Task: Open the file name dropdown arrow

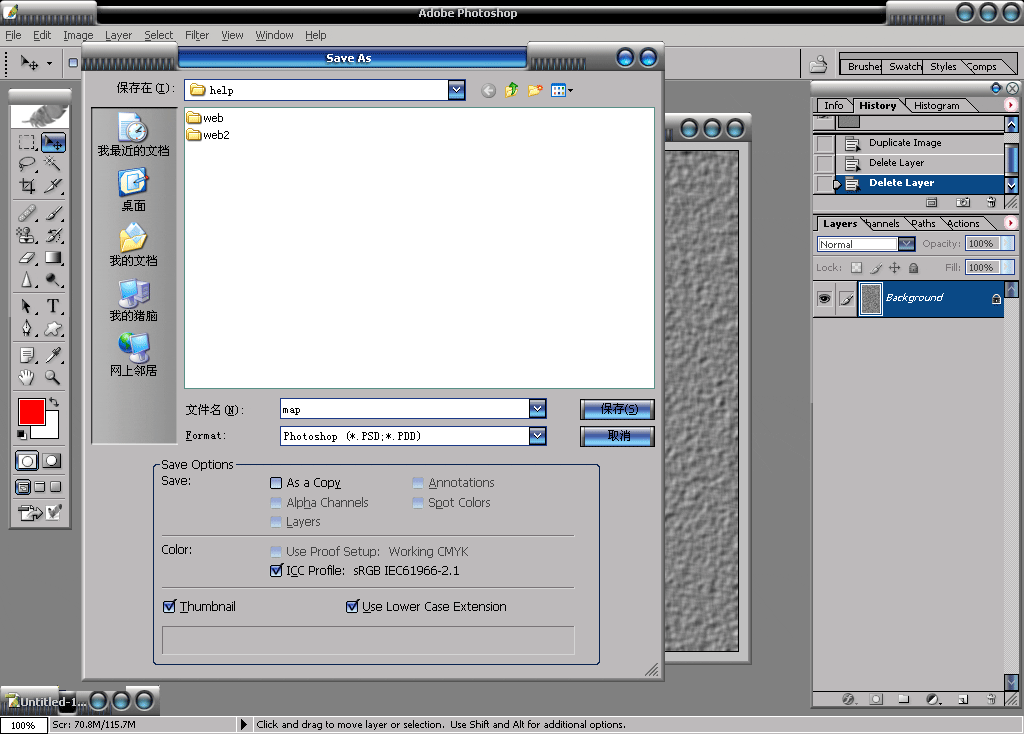Action: 537,409
